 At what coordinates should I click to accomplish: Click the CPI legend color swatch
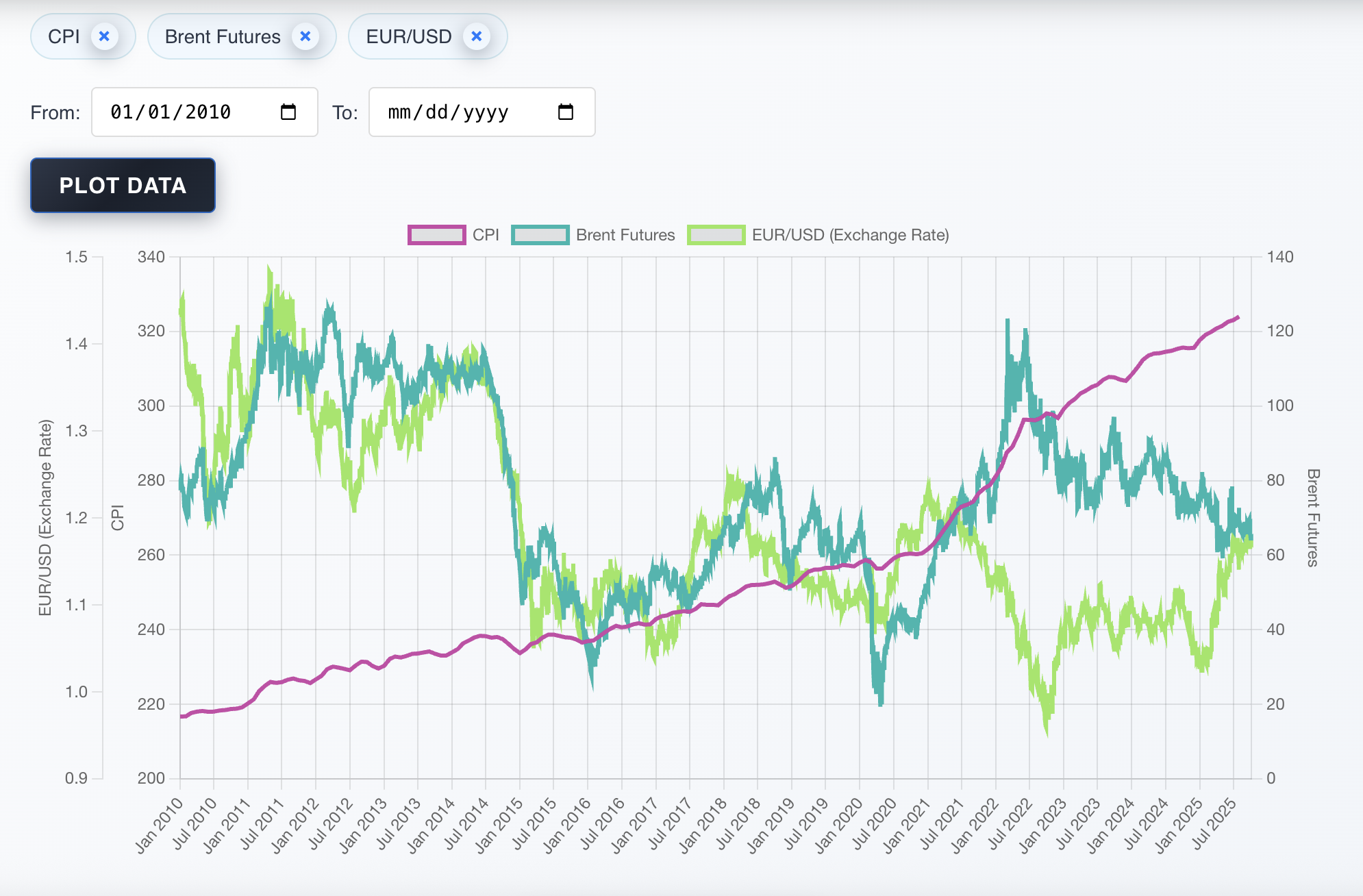tap(436, 235)
